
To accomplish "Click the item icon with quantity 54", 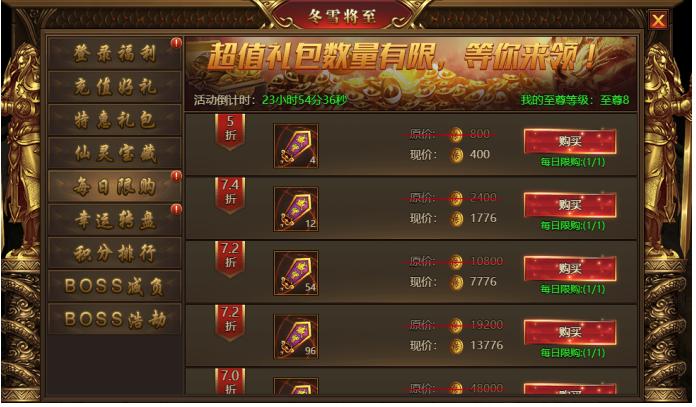I will coord(296,273).
